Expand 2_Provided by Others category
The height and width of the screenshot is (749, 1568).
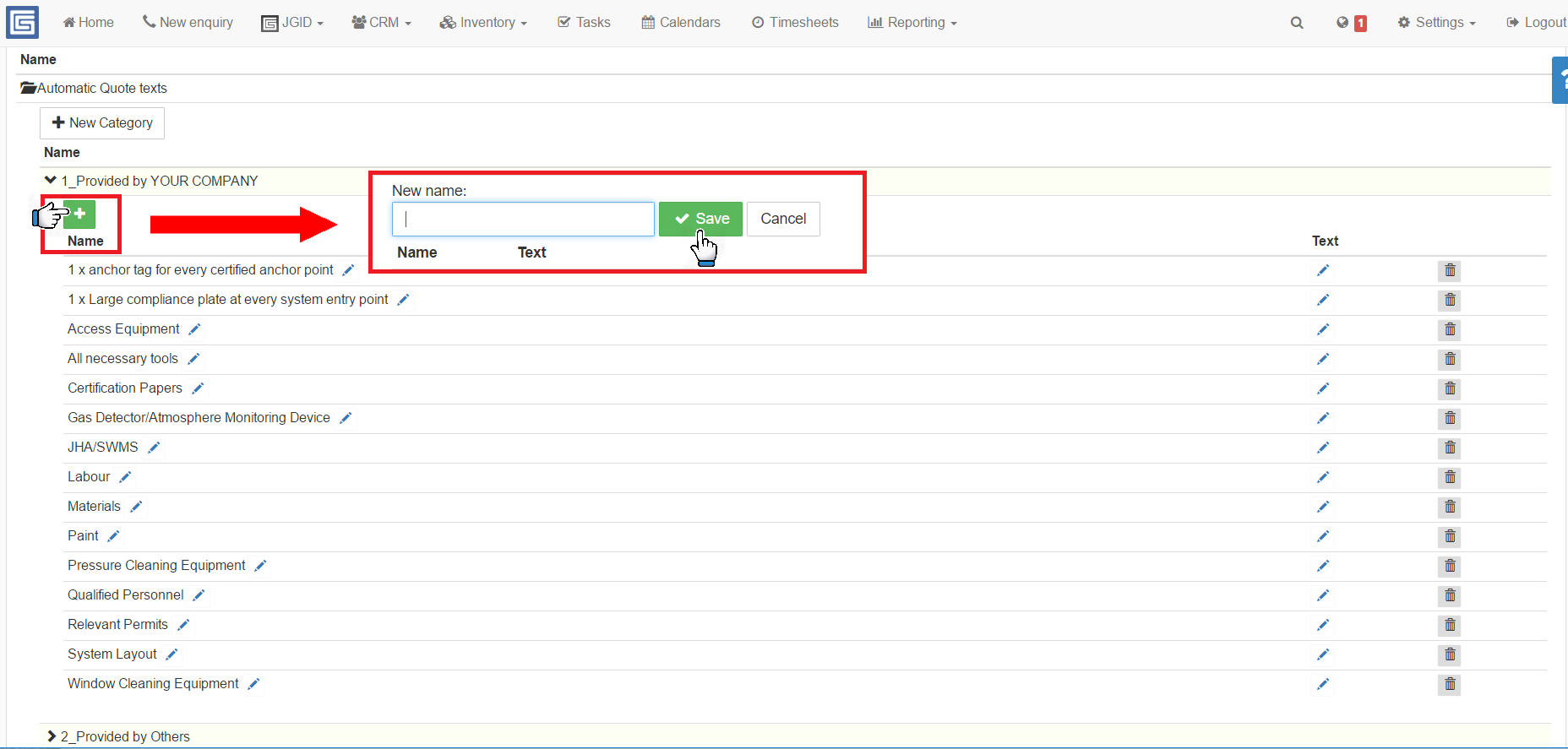[51, 736]
